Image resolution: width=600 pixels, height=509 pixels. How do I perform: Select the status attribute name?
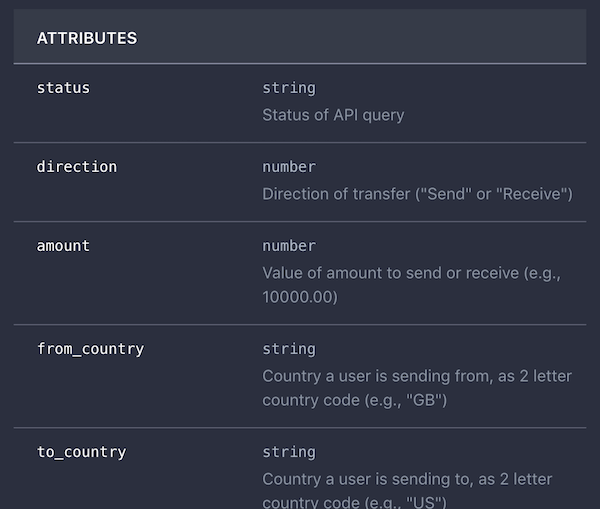(63, 88)
